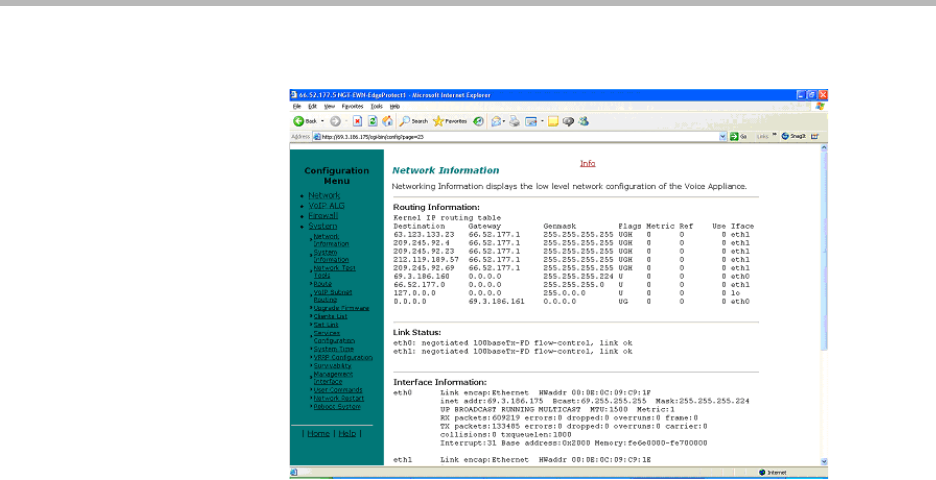The width and height of the screenshot is (936, 480).
Task: Open the File menu
Action: click(x=297, y=105)
